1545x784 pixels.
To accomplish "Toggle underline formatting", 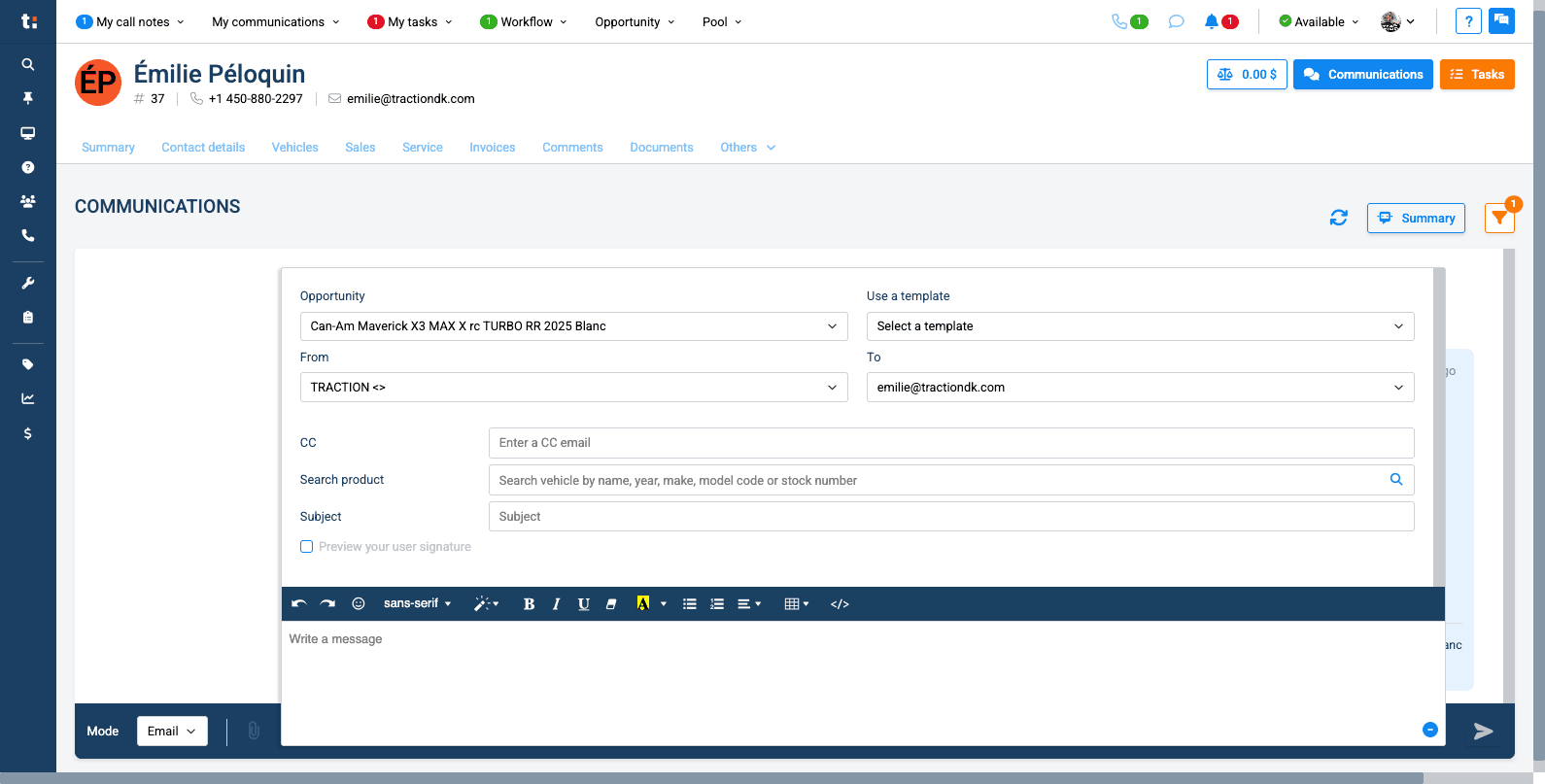I will click(x=584, y=604).
